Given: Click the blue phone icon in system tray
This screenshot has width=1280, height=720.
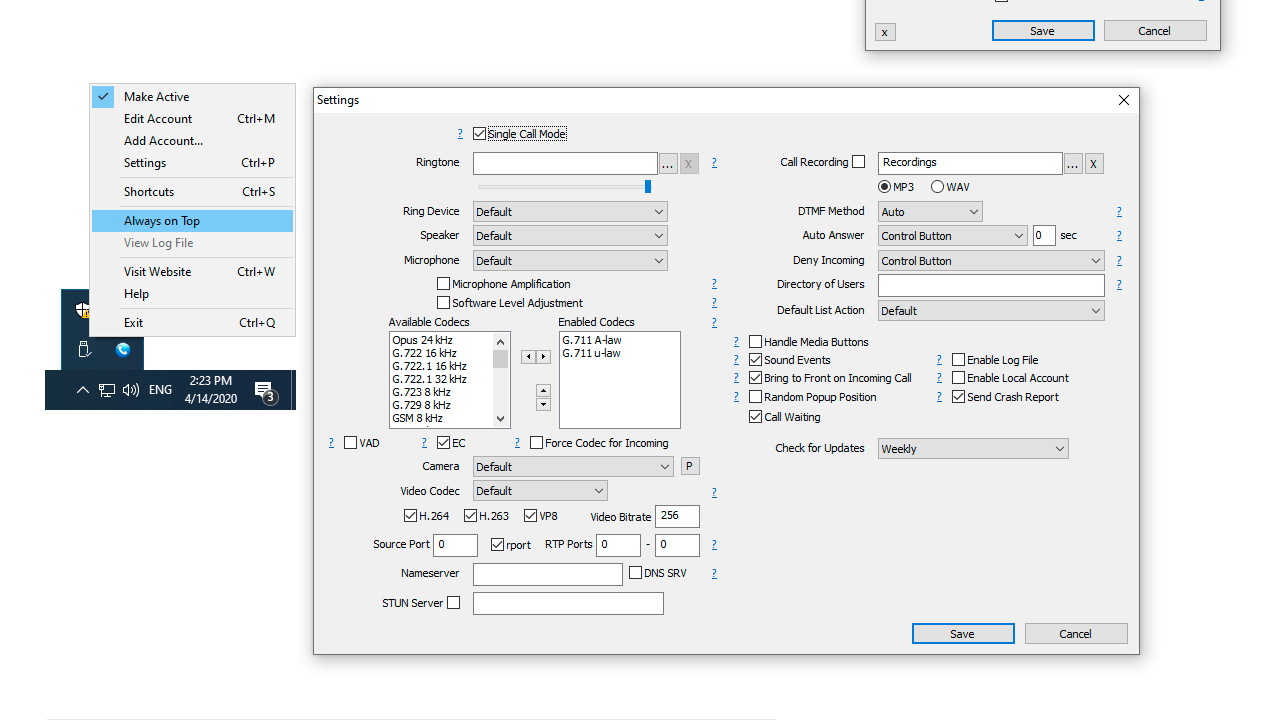Looking at the screenshot, I should tap(123, 350).
